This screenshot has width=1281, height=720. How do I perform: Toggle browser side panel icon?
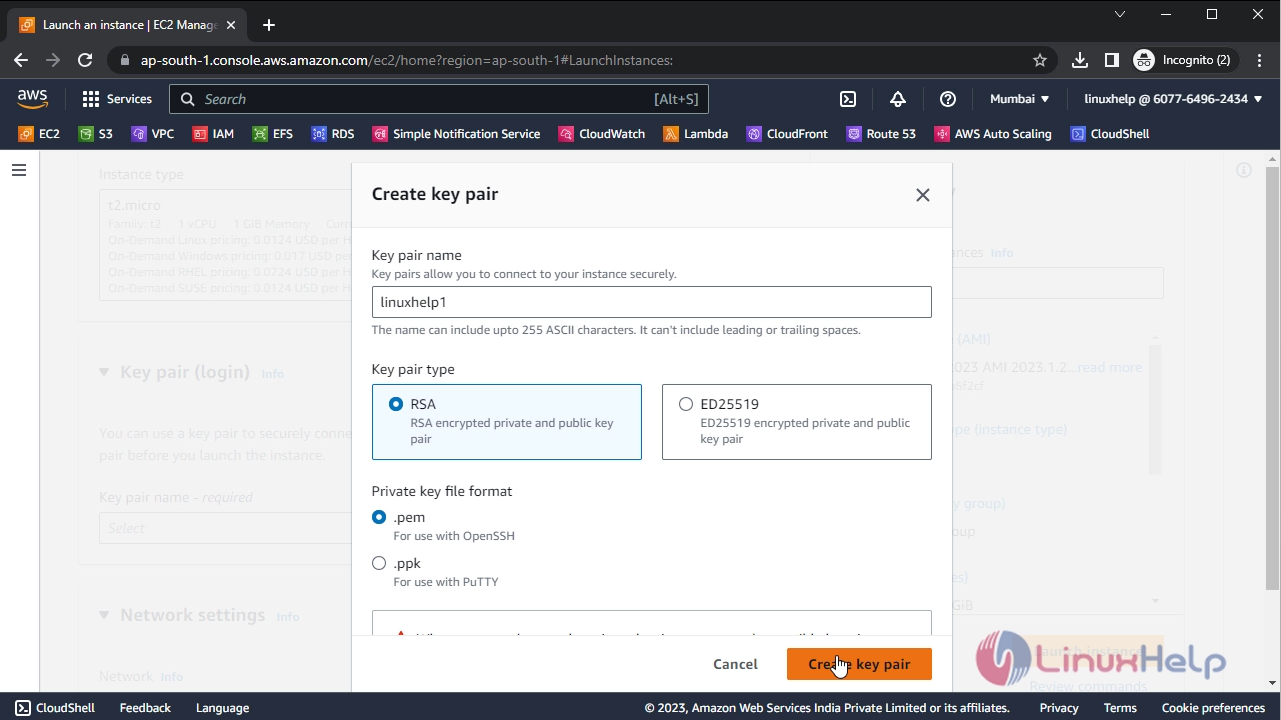1111,60
